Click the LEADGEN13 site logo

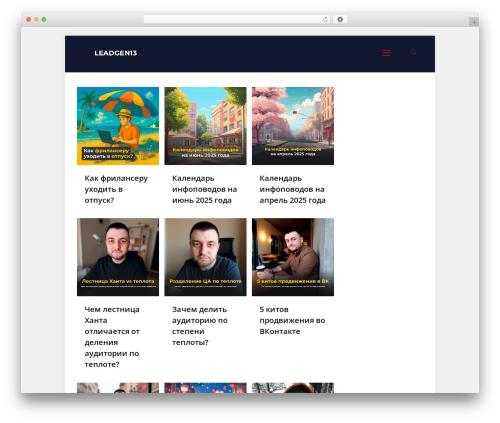click(116, 53)
